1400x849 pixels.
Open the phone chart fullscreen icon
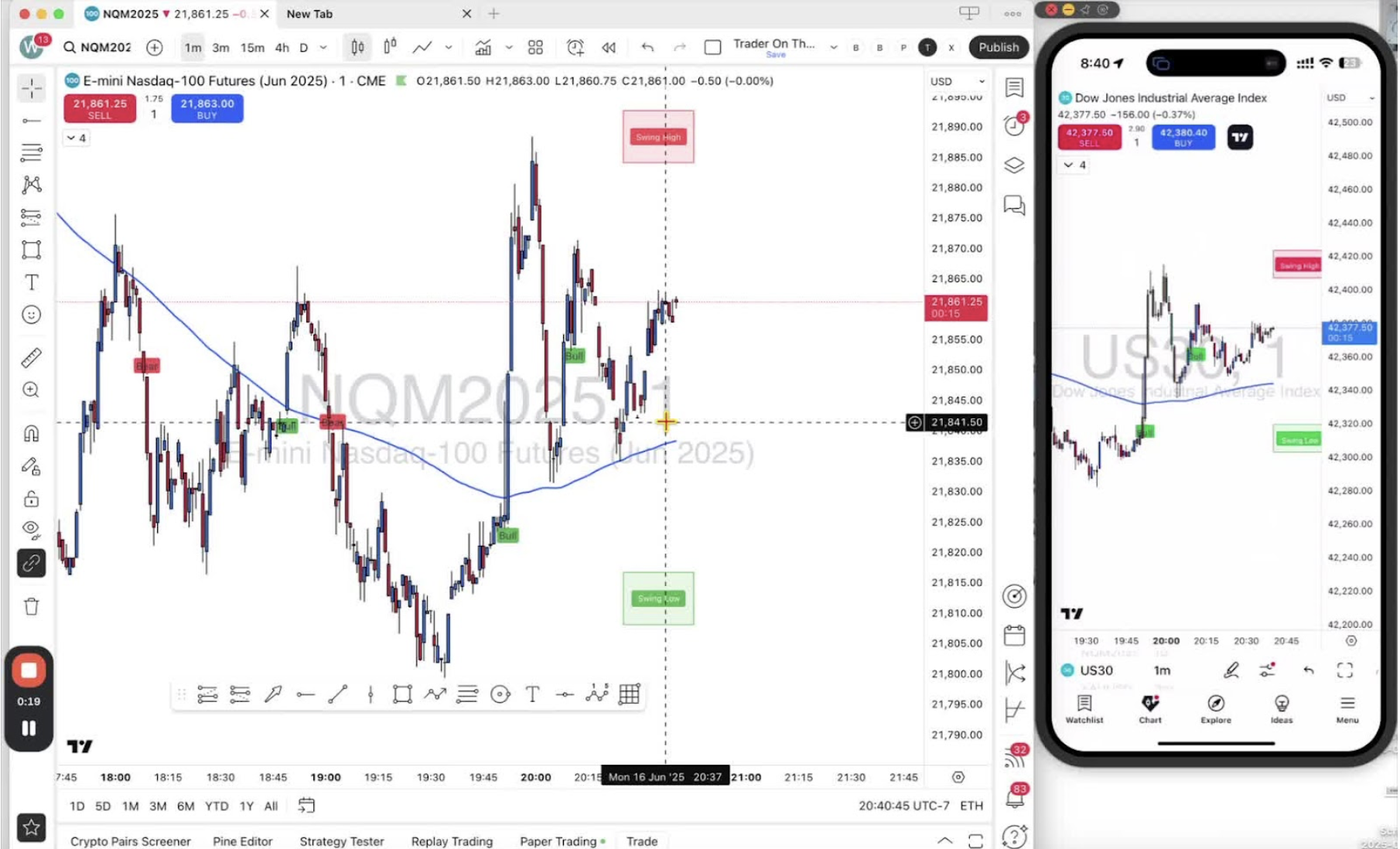(1345, 670)
